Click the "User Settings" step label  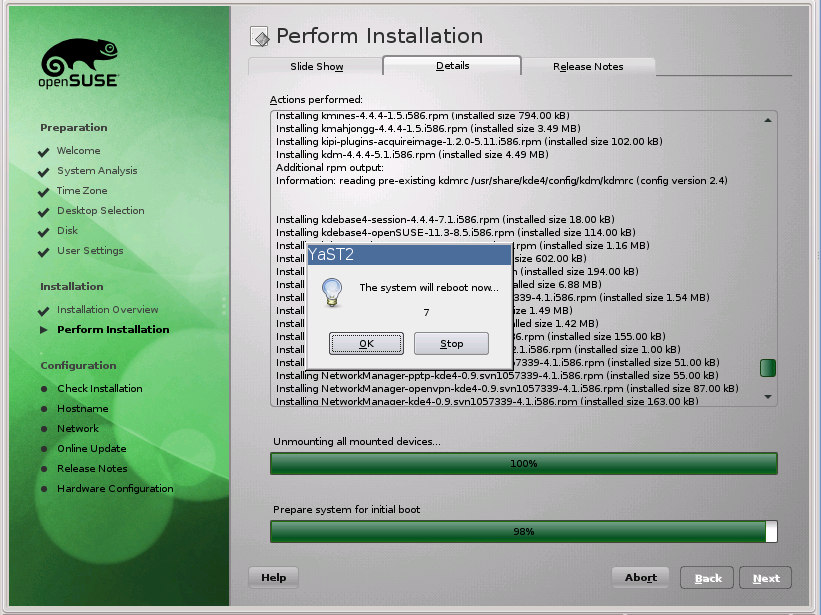coord(90,251)
